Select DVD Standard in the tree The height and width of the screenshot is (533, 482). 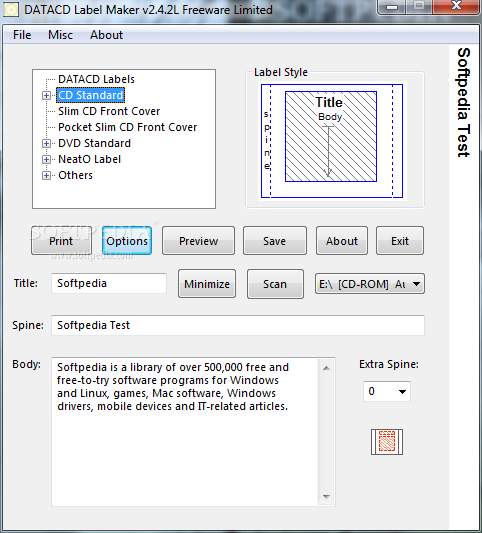click(x=94, y=143)
